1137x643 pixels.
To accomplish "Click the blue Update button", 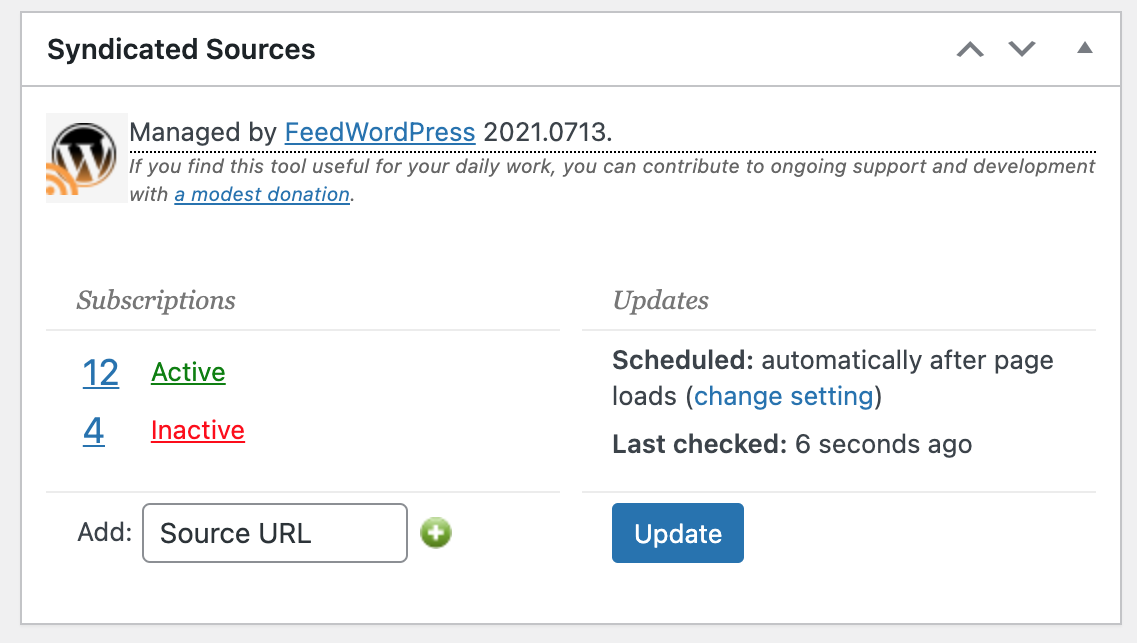I will click(x=678, y=533).
